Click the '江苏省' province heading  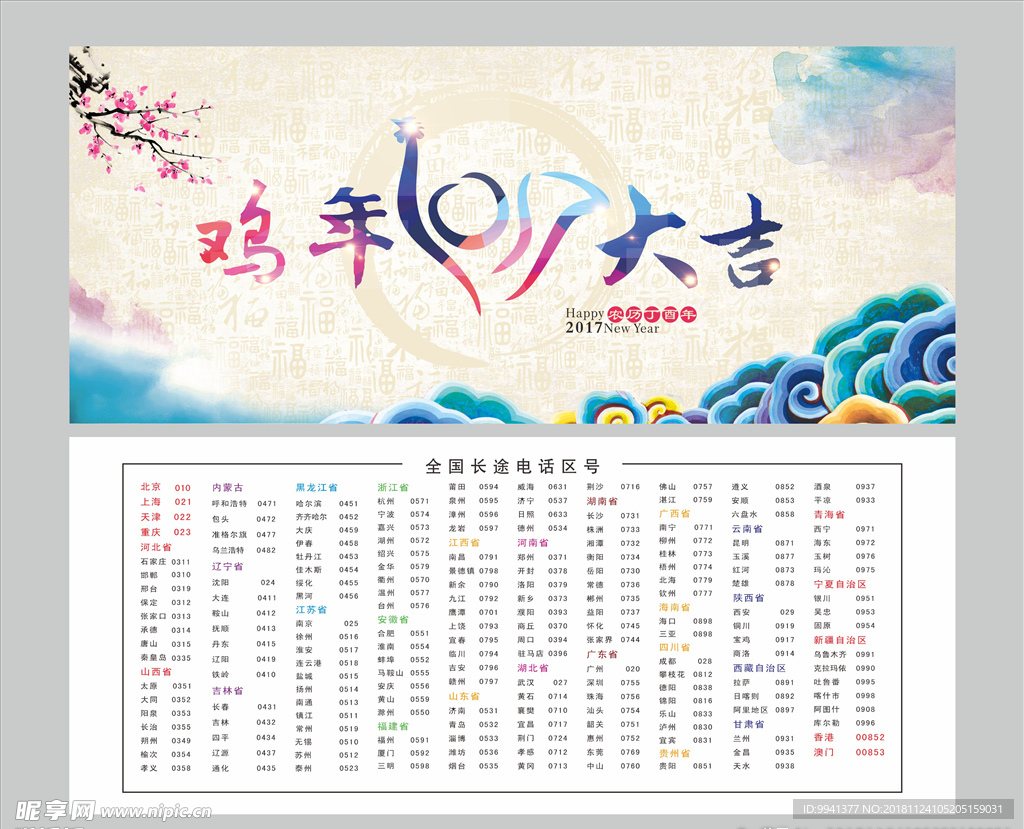(312, 610)
